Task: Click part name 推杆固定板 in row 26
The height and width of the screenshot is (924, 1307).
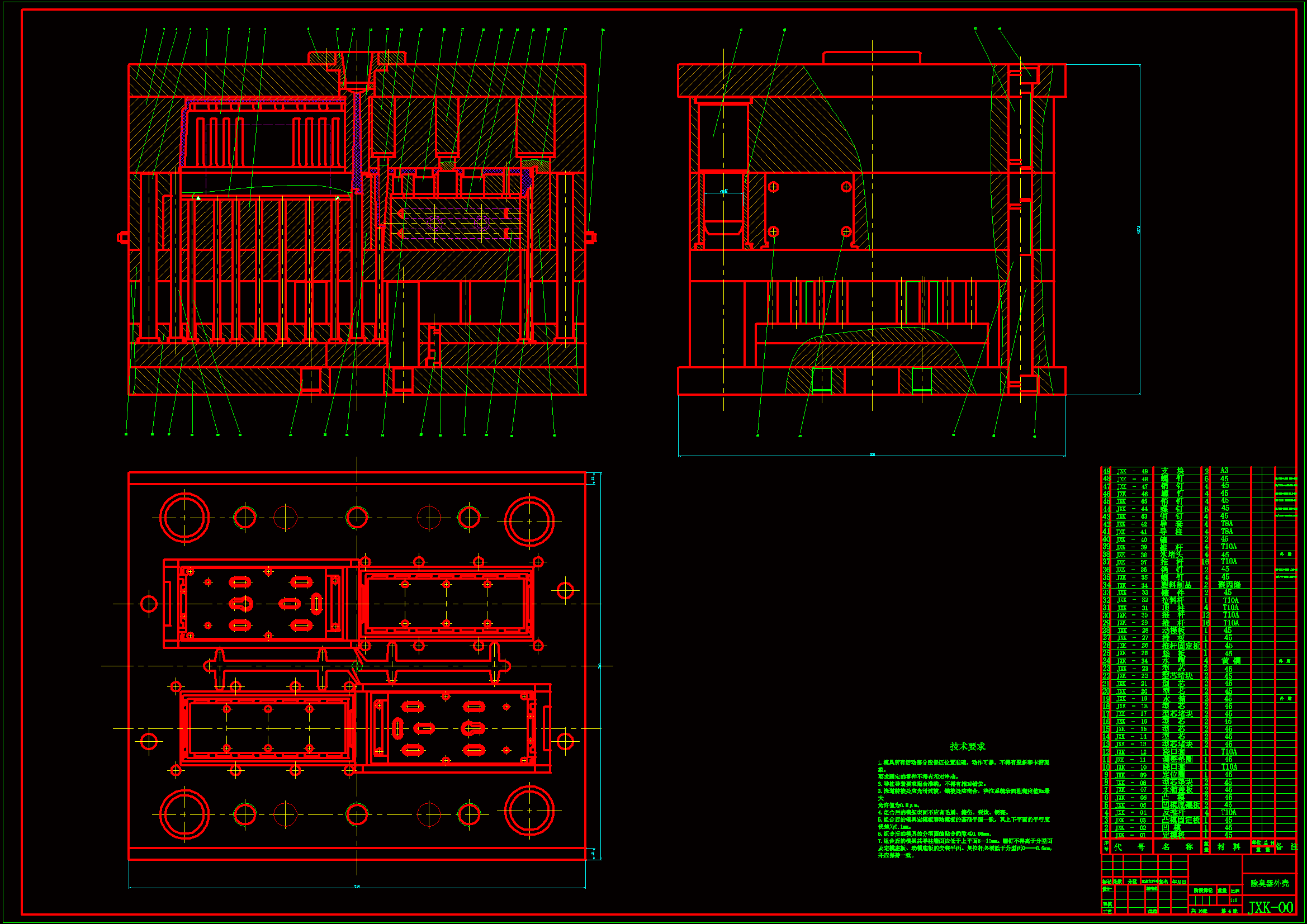Action: click(x=1180, y=646)
